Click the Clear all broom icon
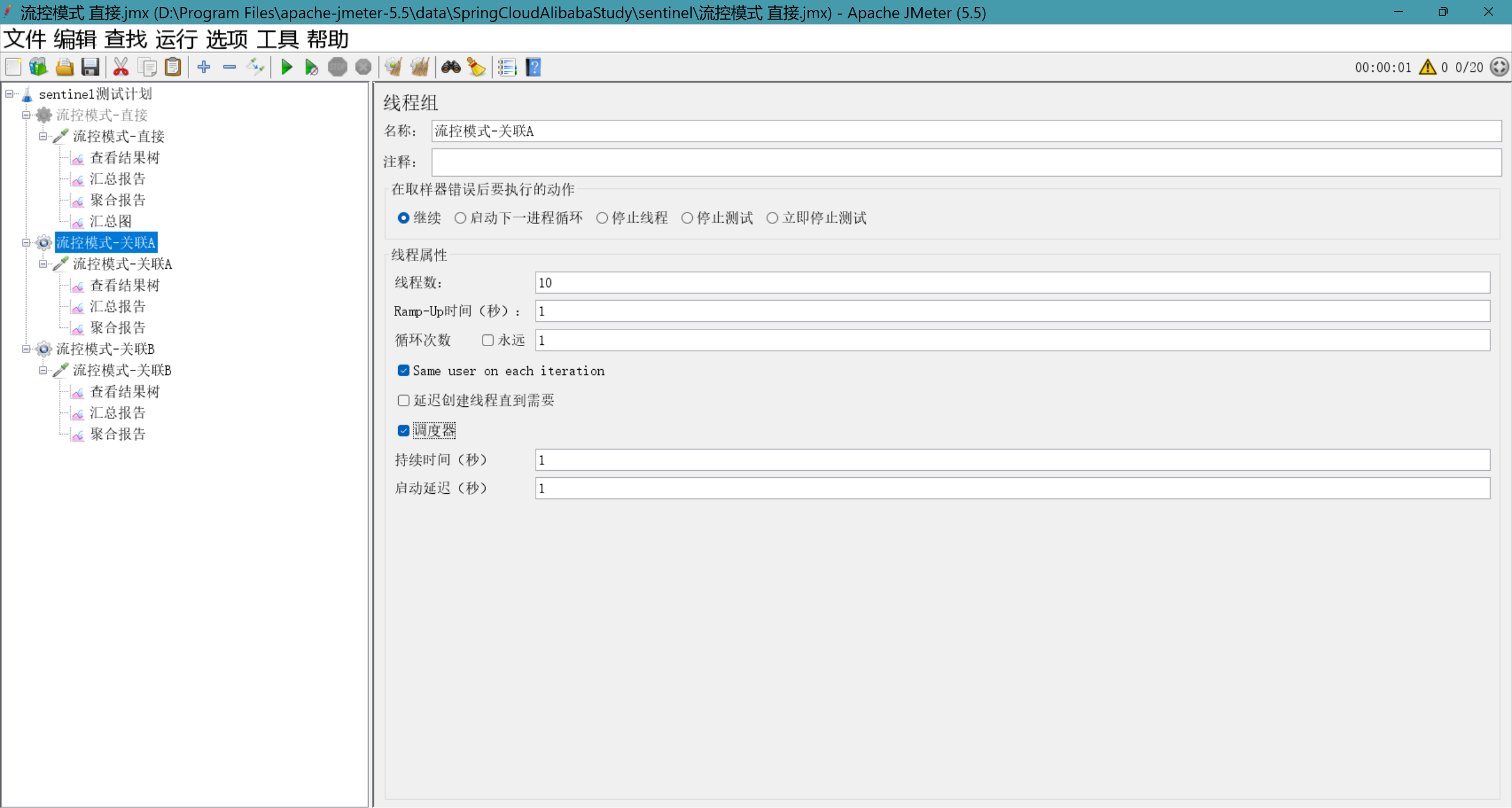 pyautogui.click(x=420, y=67)
